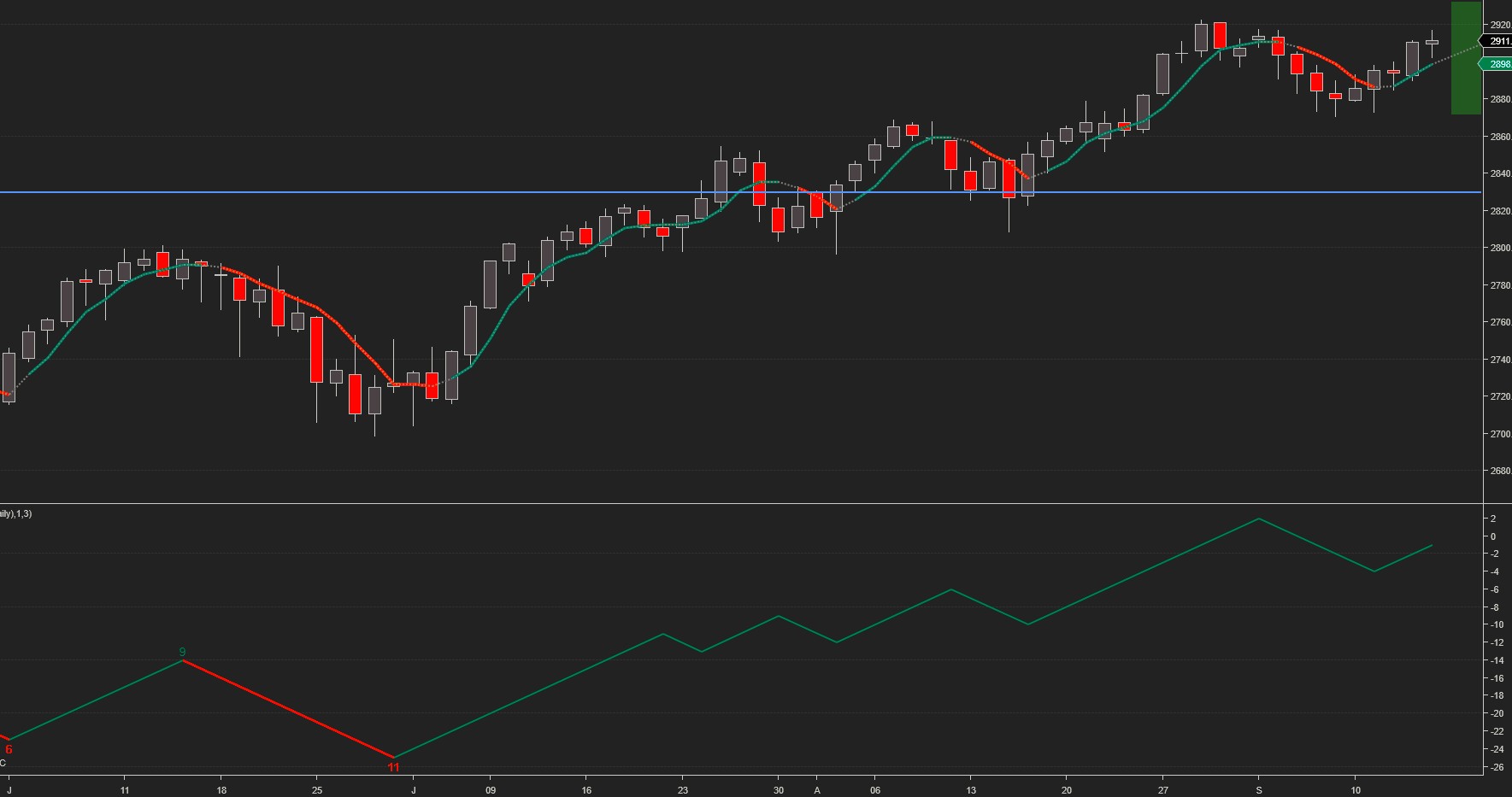
Task: Select the red 11 swing label on the indicator
Action: point(393,767)
